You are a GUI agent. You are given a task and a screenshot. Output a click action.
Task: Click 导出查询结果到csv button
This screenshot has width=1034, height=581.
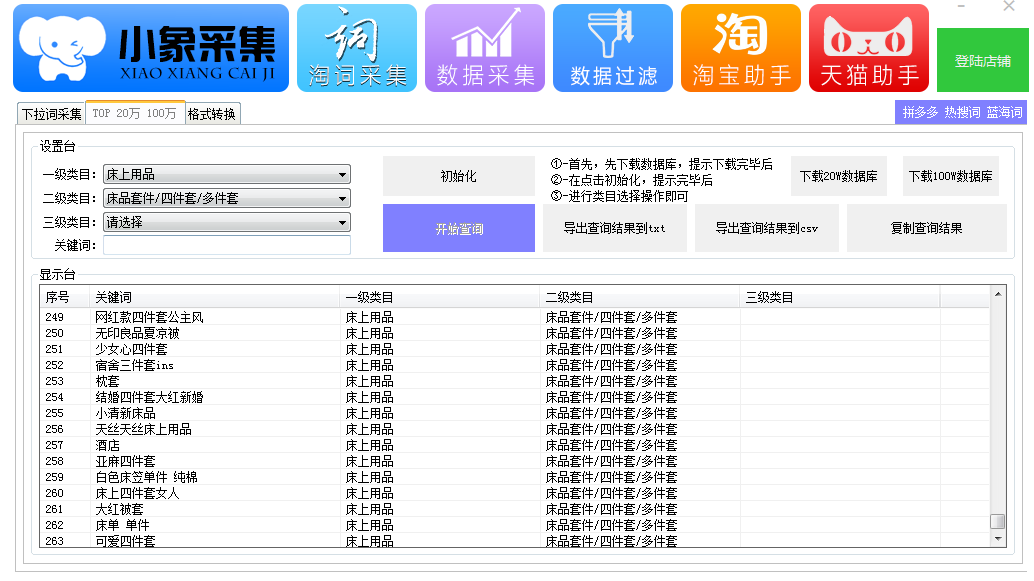[x=767, y=228]
